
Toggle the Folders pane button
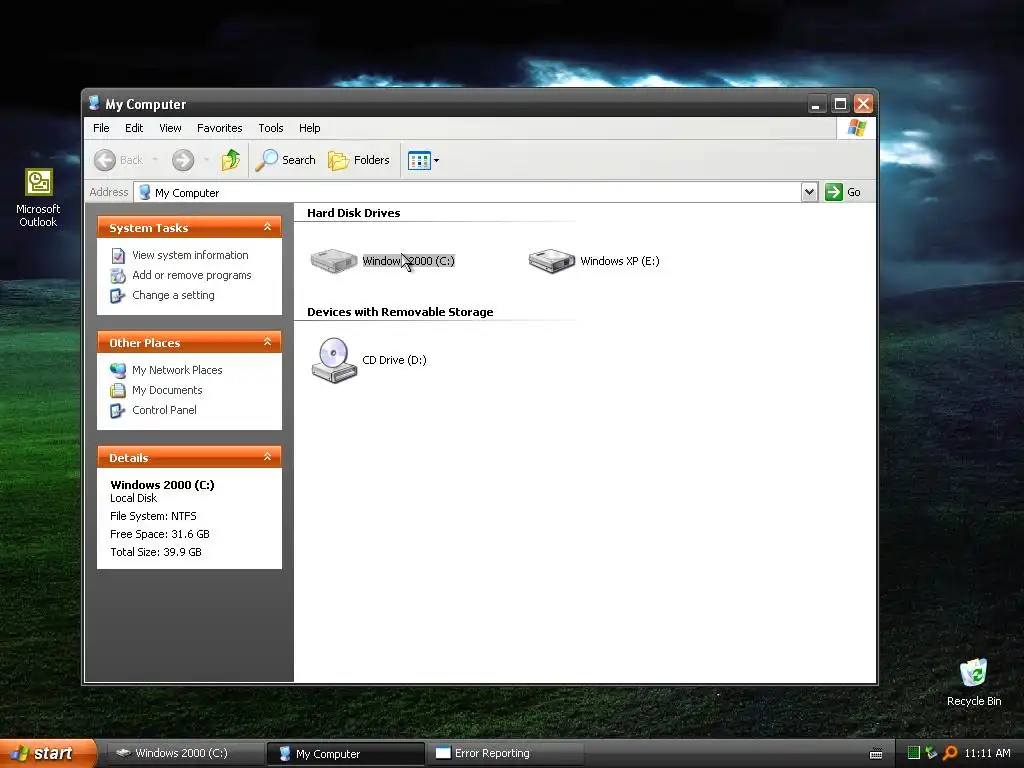click(359, 160)
